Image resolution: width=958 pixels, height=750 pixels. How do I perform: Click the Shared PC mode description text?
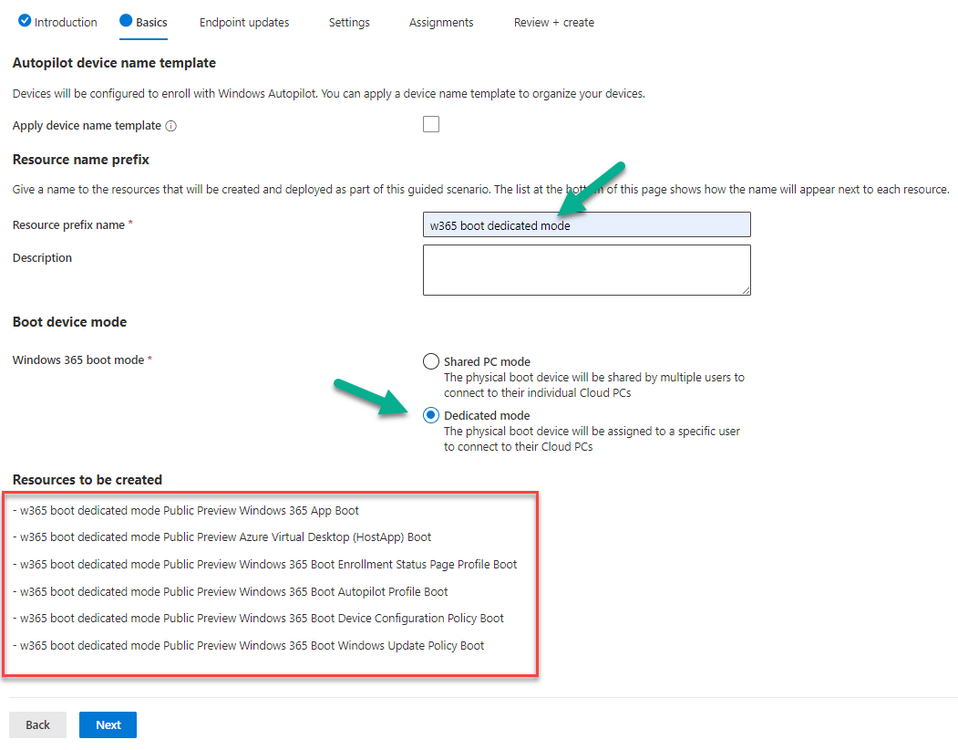click(594, 385)
